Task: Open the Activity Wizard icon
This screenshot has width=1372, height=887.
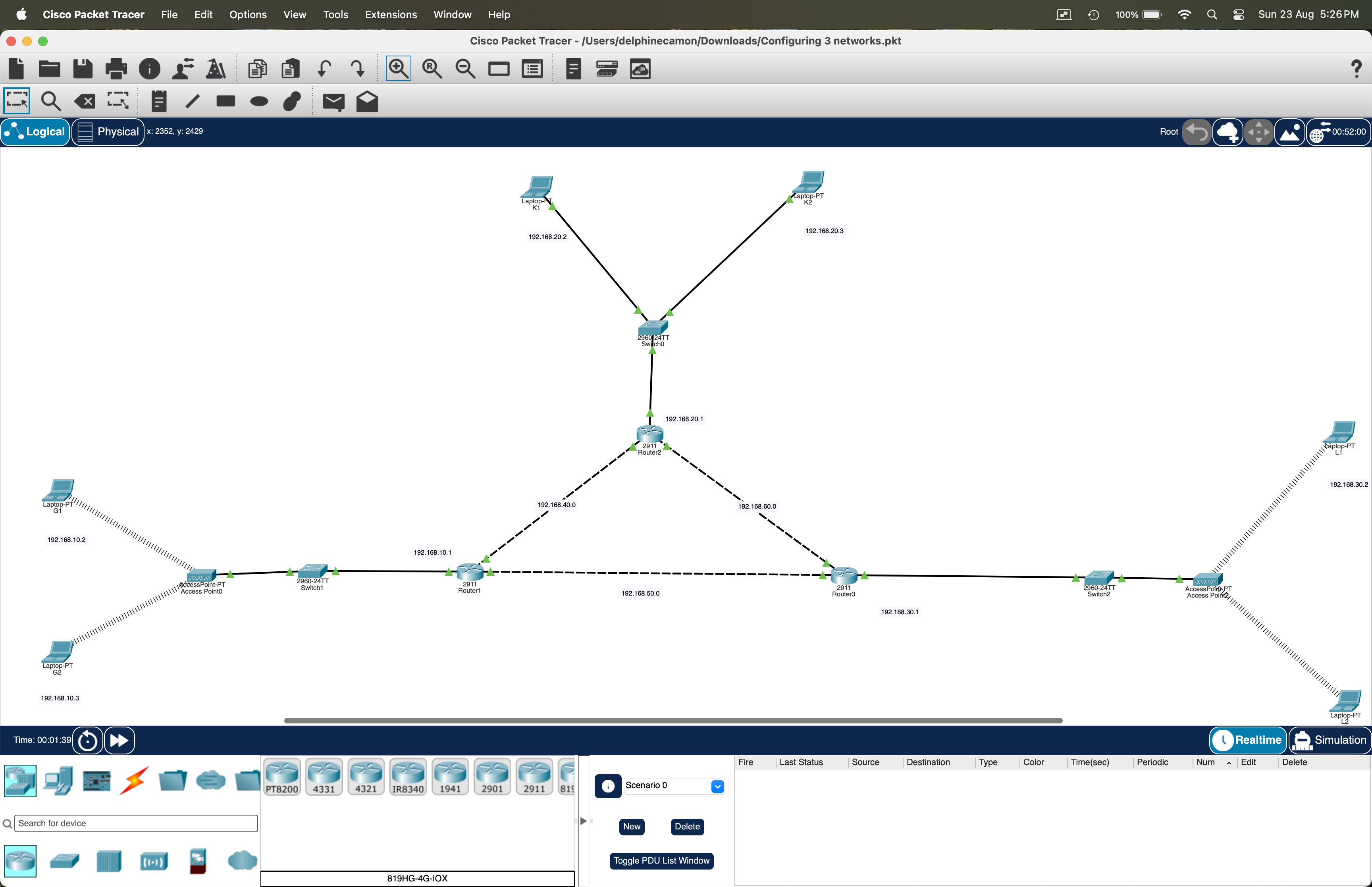Action: (183, 69)
